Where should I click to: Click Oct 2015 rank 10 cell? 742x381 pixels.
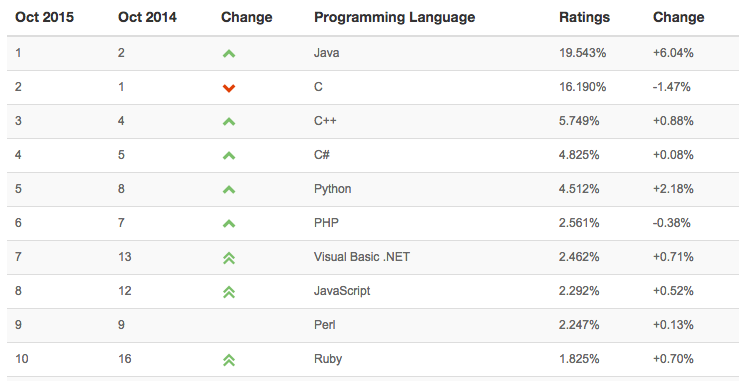click(x=22, y=359)
